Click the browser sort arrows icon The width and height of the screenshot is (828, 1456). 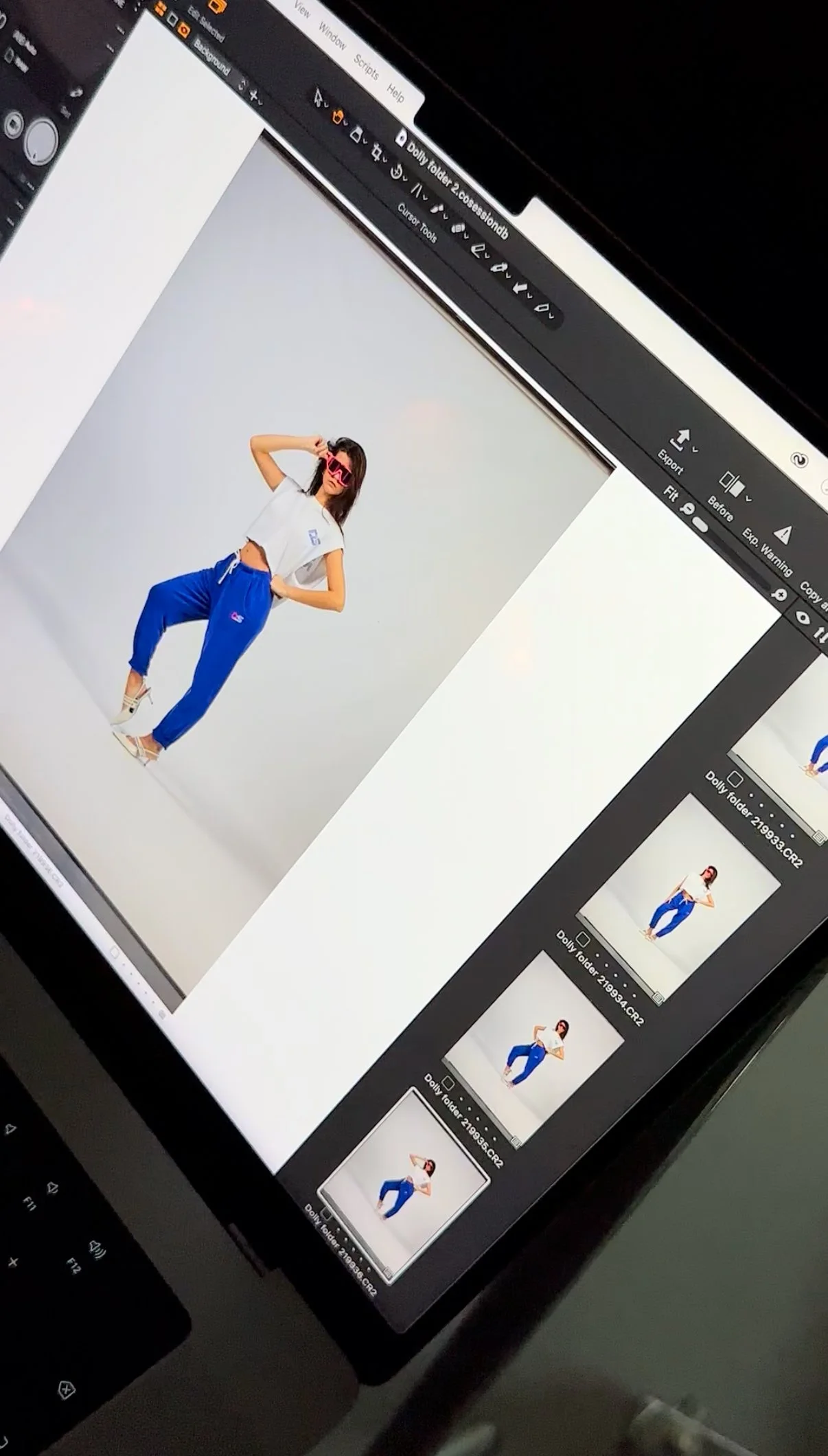[x=820, y=633]
